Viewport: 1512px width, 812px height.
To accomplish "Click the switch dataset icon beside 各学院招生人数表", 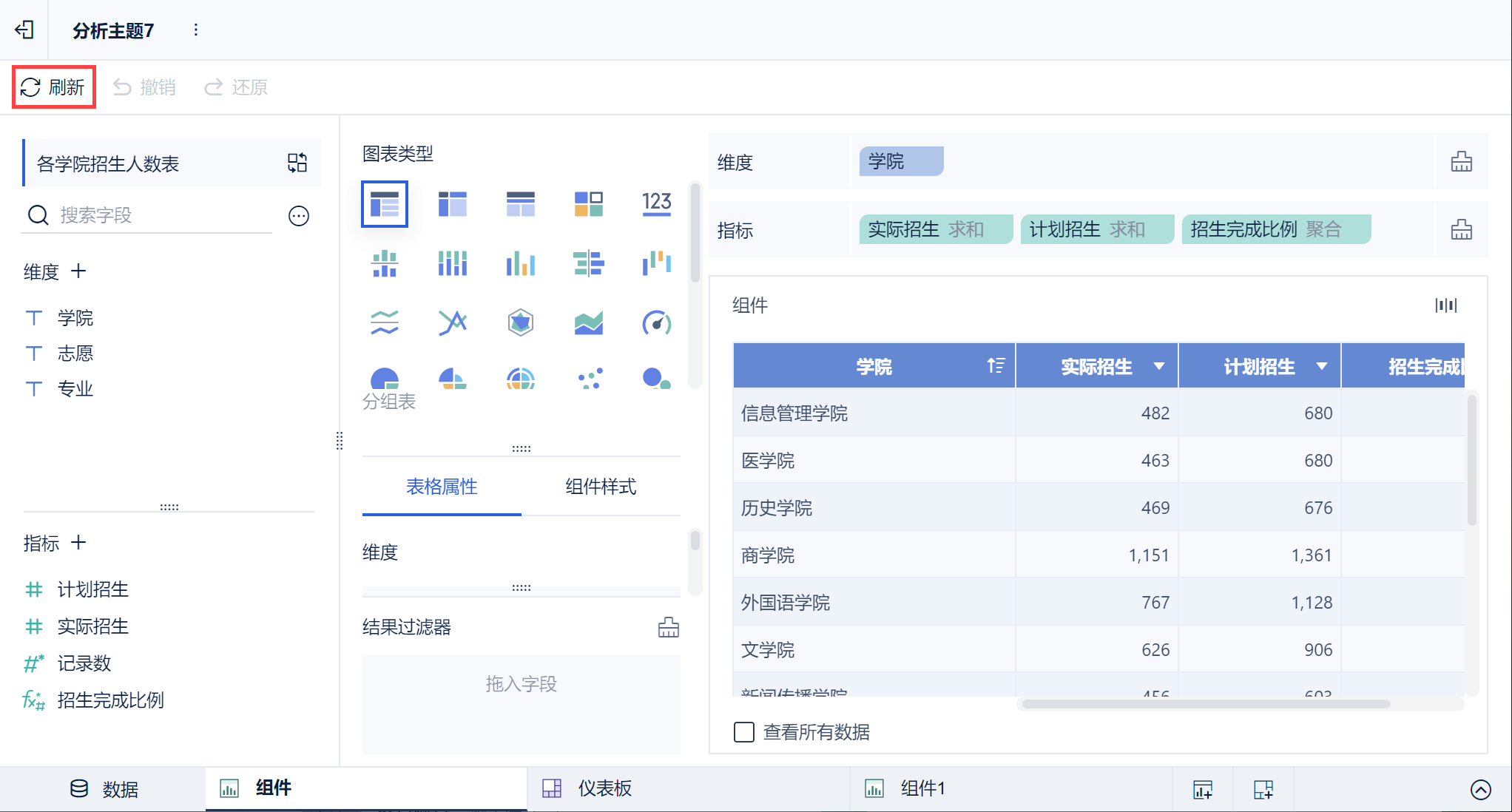I will point(297,163).
